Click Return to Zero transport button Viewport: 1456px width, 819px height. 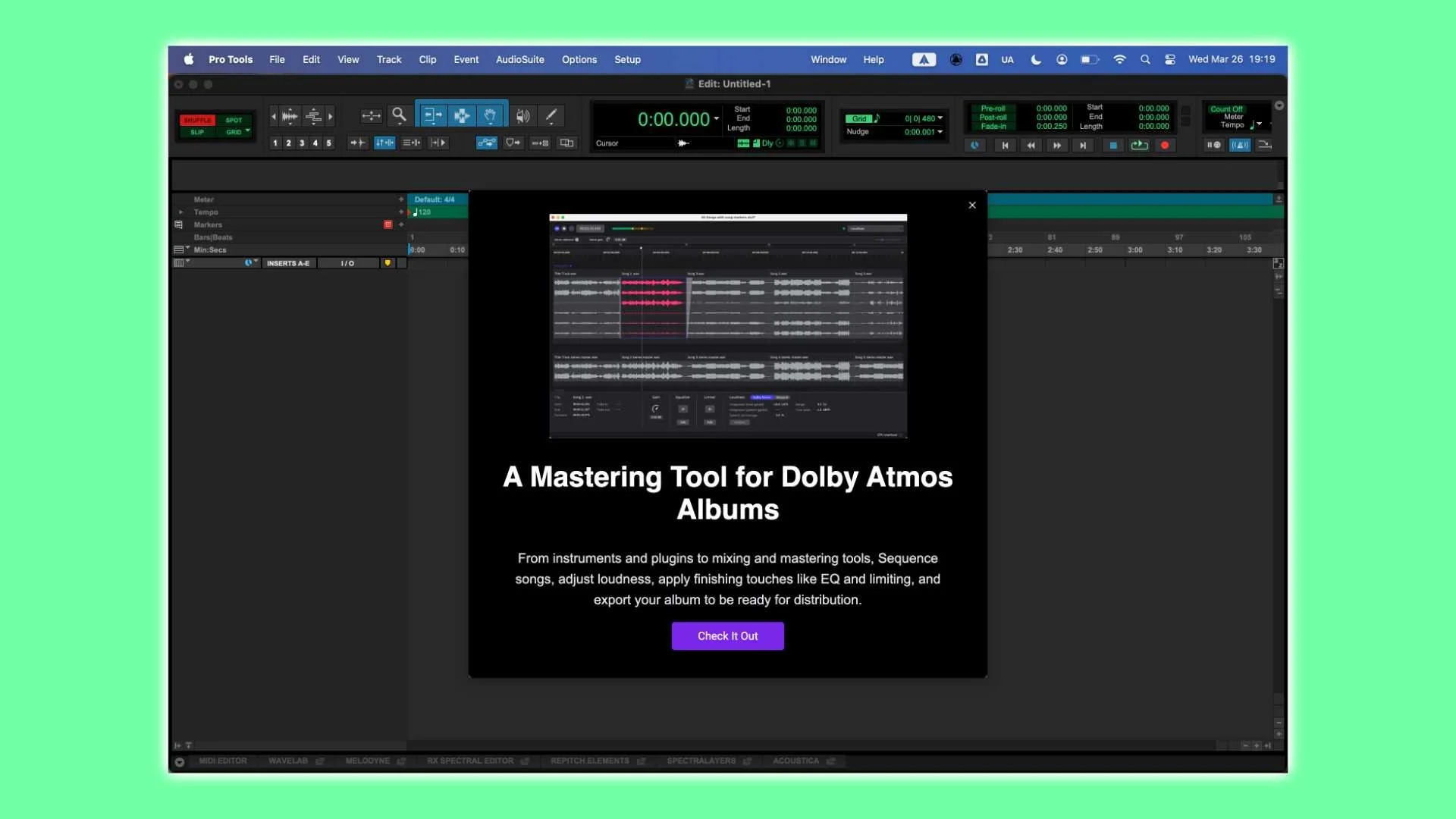click(x=1005, y=145)
